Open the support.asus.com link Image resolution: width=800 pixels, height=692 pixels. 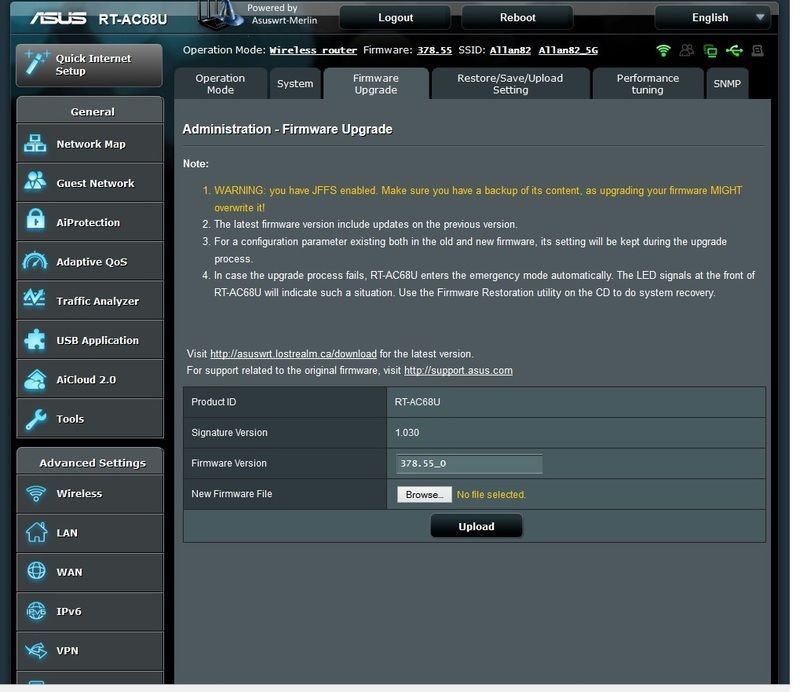(458, 370)
